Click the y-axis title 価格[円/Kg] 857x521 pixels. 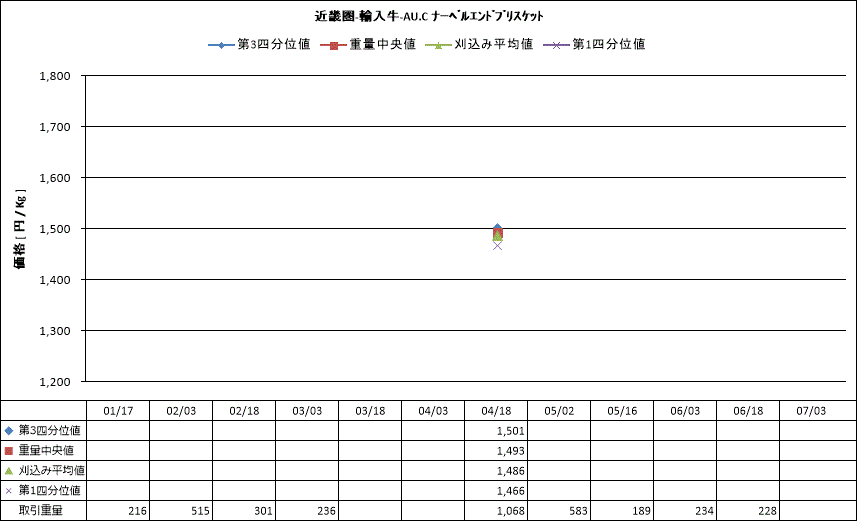pos(20,229)
